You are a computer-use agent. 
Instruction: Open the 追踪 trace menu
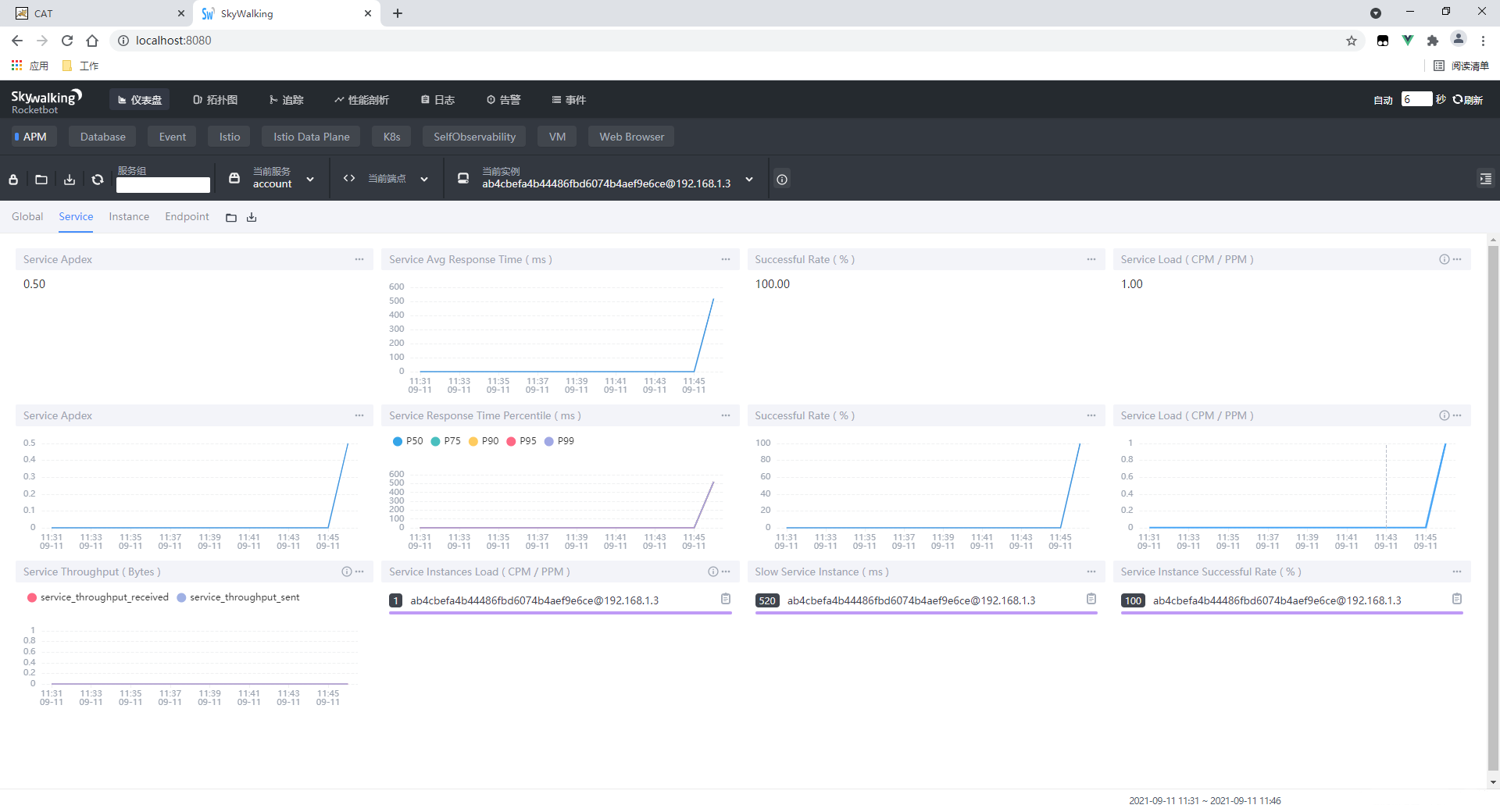(286, 100)
